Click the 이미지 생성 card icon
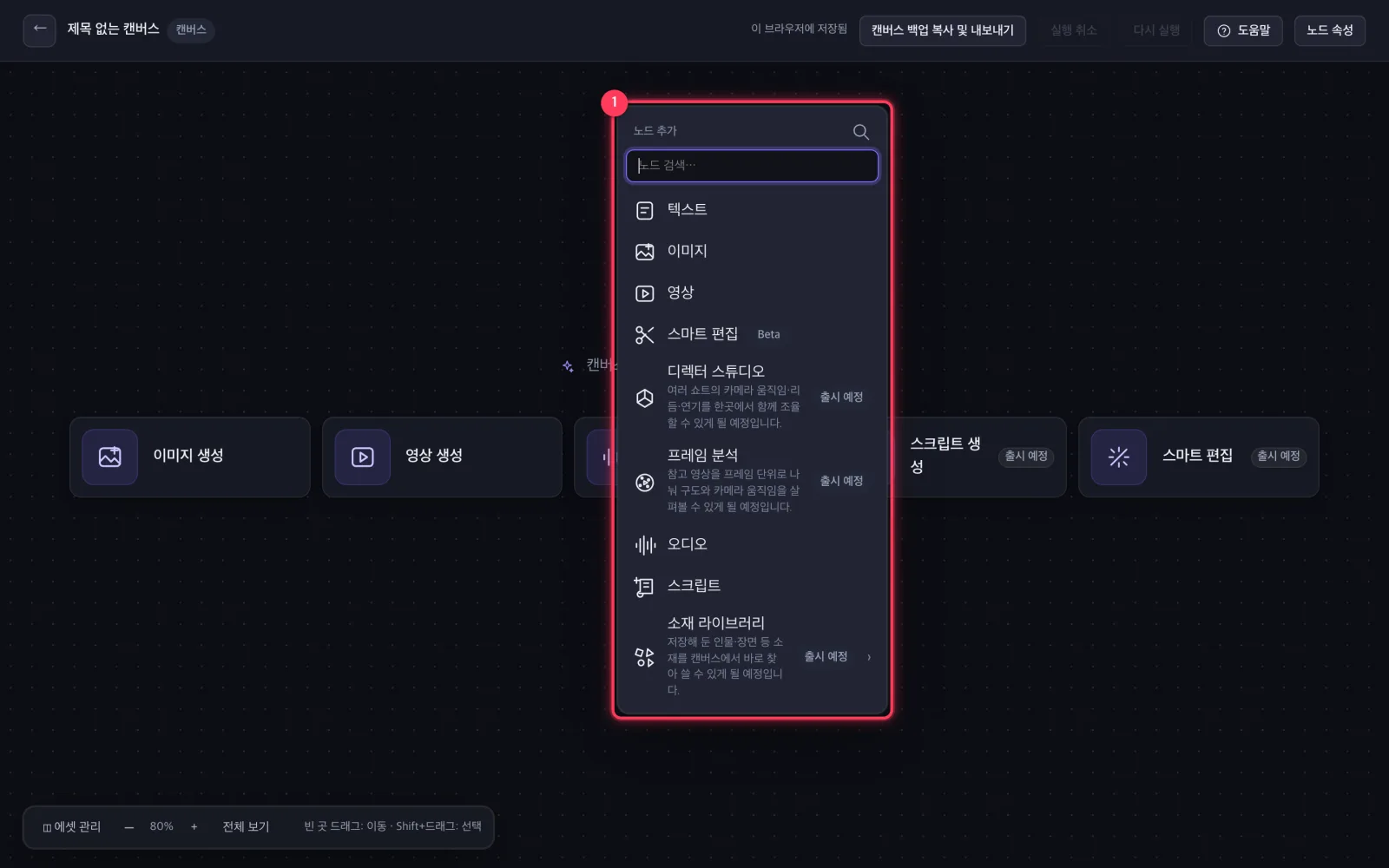The width and height of the screenshot is (1389, 868). tap(109, 457)
